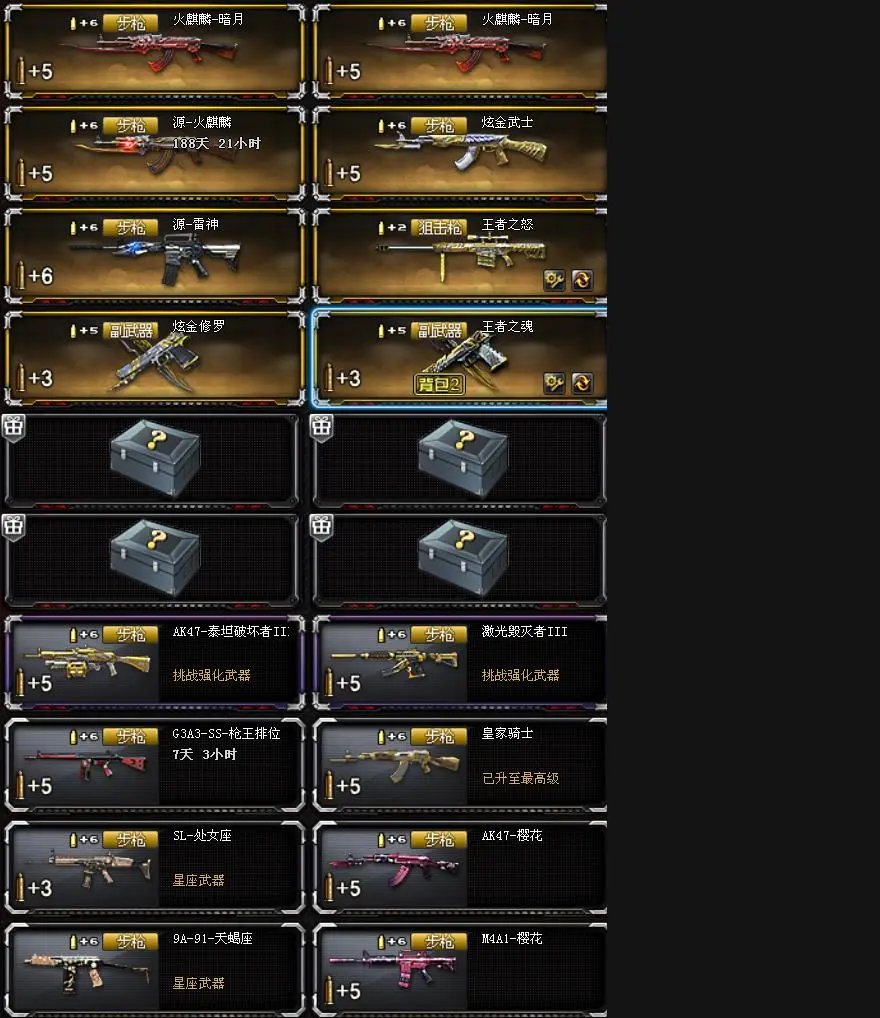Pick the M4A1-樱花 rifle card
The image size is (880, 1018).
(x=460, y=970)
